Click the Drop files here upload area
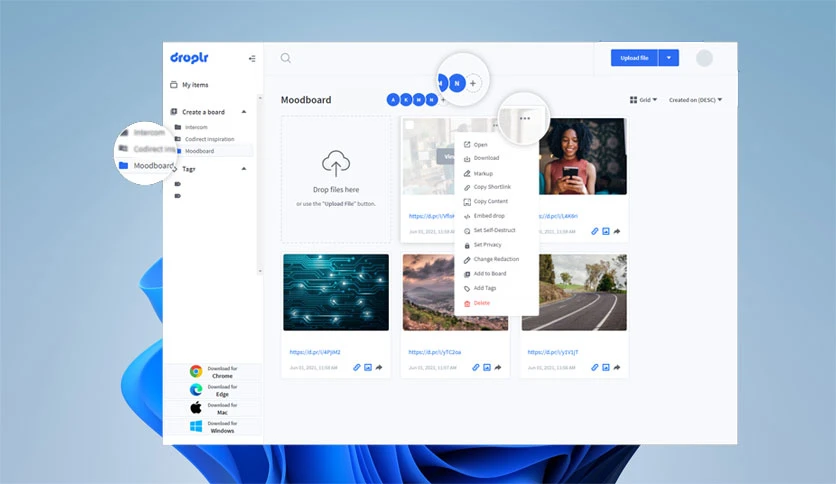 (x=336, y=180)
